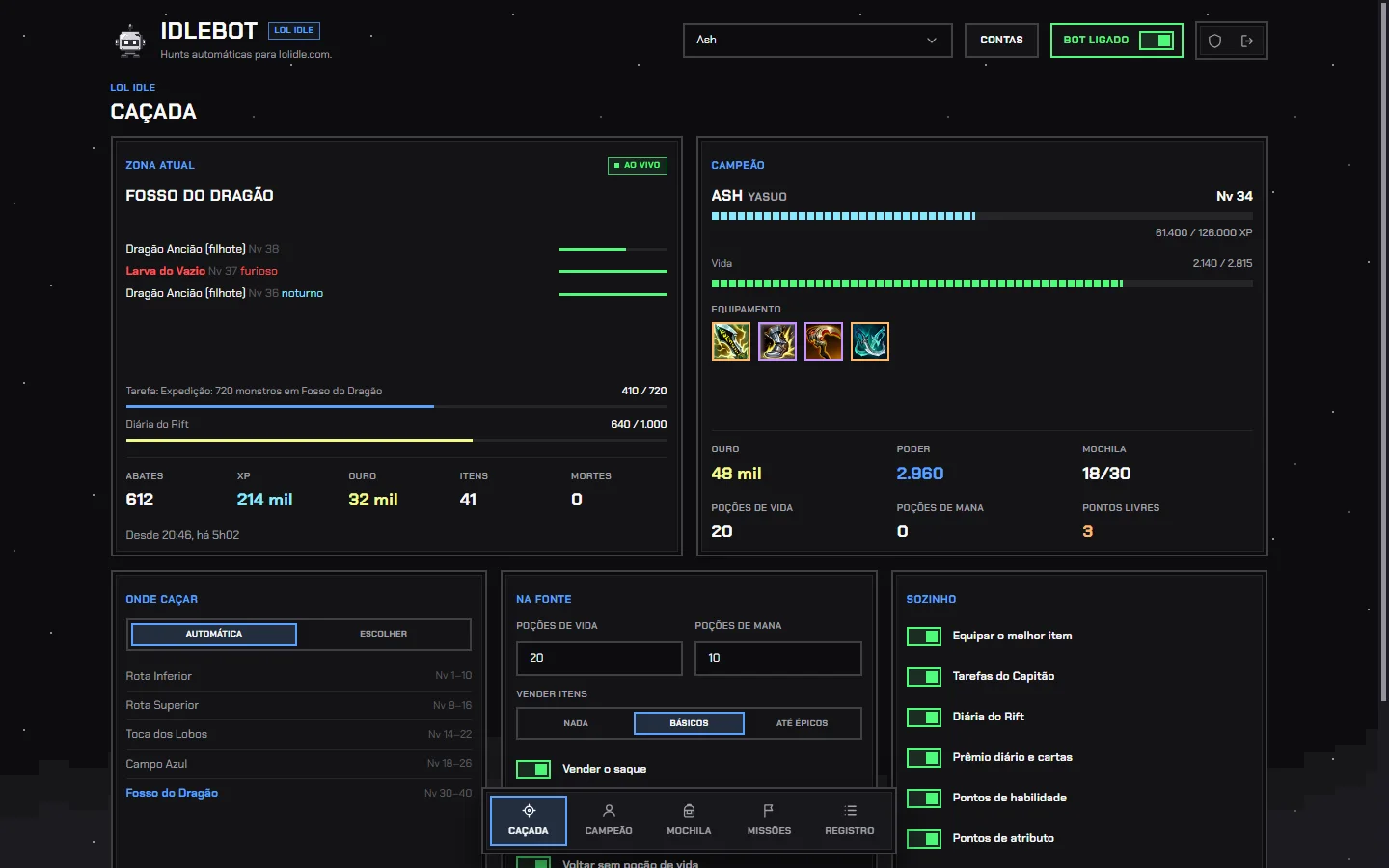Disable Prêmio diário e cartas
The image size is (1389, 868).
[924, 757]
